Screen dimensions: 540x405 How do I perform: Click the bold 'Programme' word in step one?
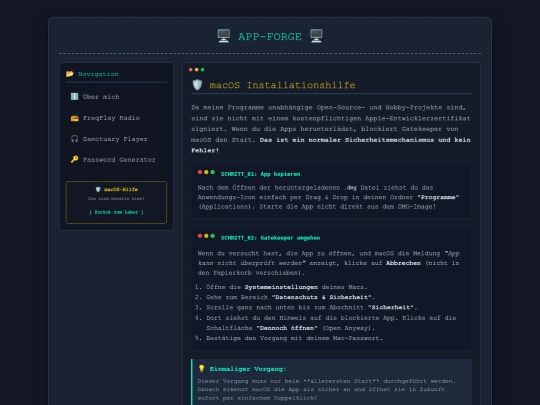point(438,197)
